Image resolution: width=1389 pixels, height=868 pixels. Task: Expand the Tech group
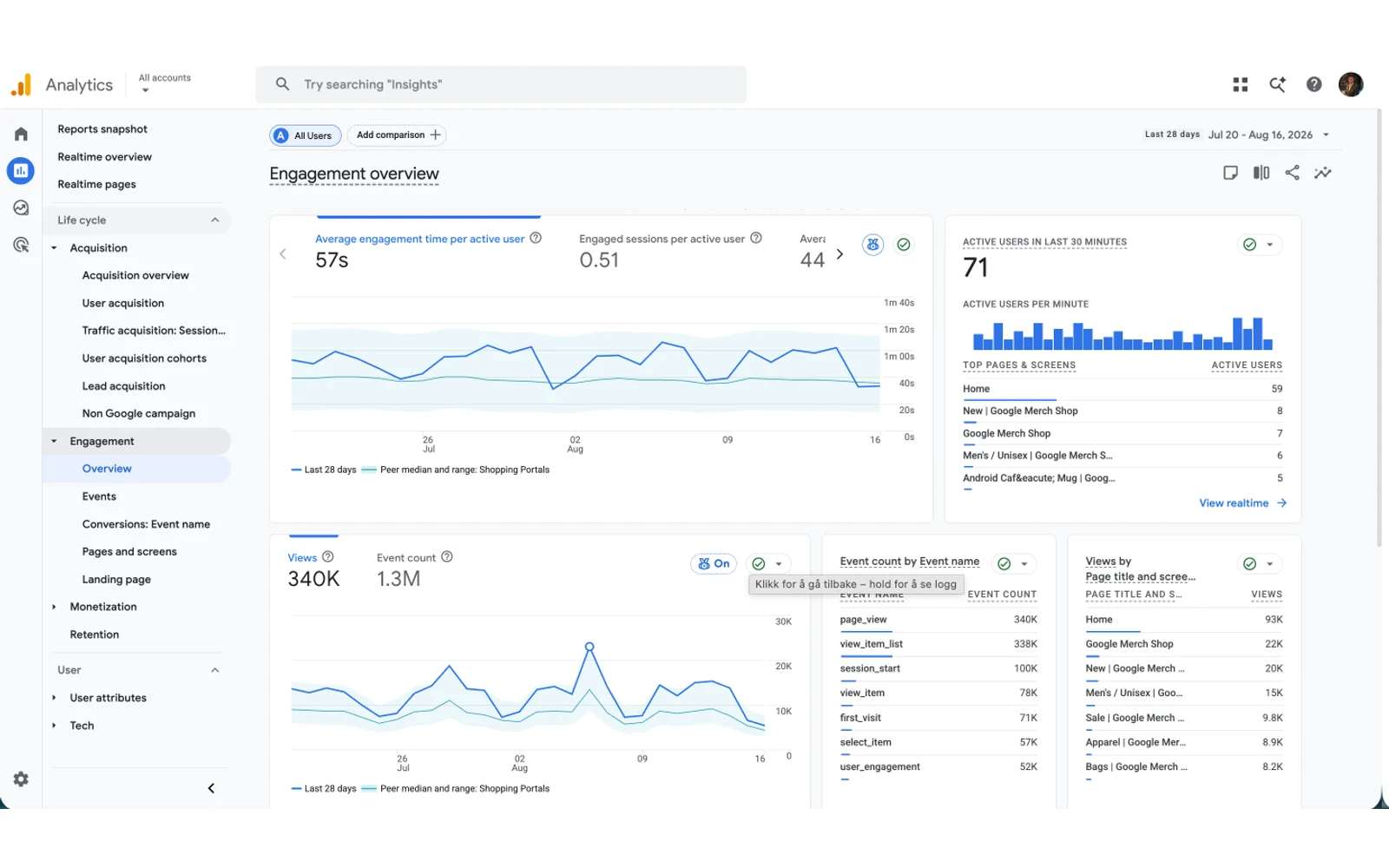pyautogui.click(x=54, y=726)
